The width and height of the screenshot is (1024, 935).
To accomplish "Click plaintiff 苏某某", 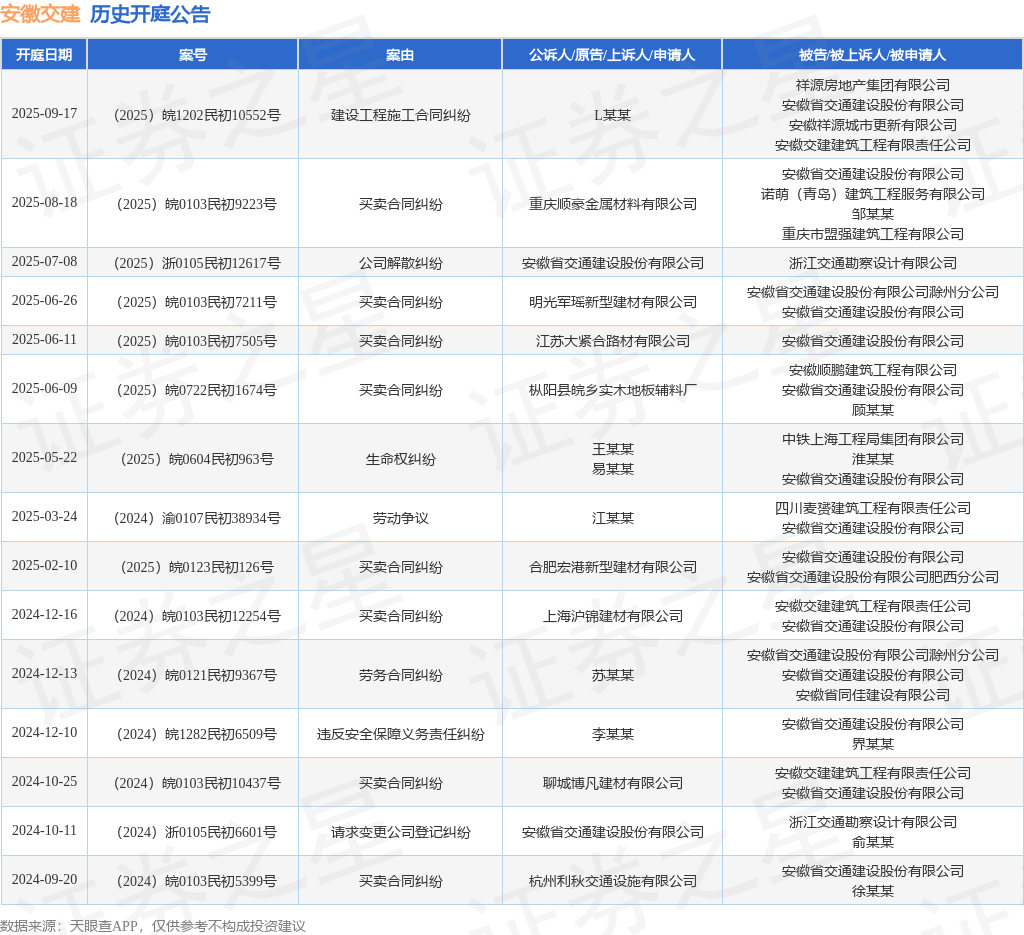I will coord(613,675).
